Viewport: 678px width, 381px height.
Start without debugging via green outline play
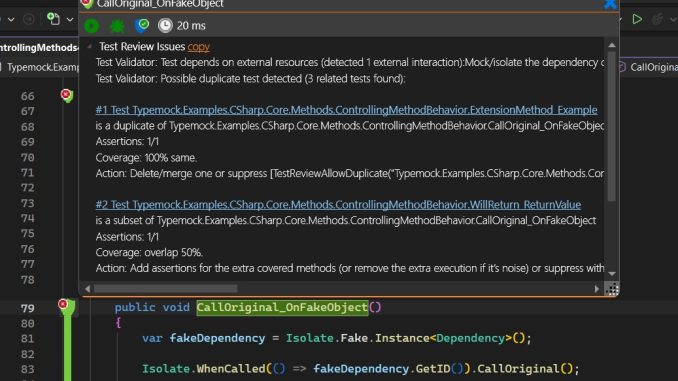[637, 19]
